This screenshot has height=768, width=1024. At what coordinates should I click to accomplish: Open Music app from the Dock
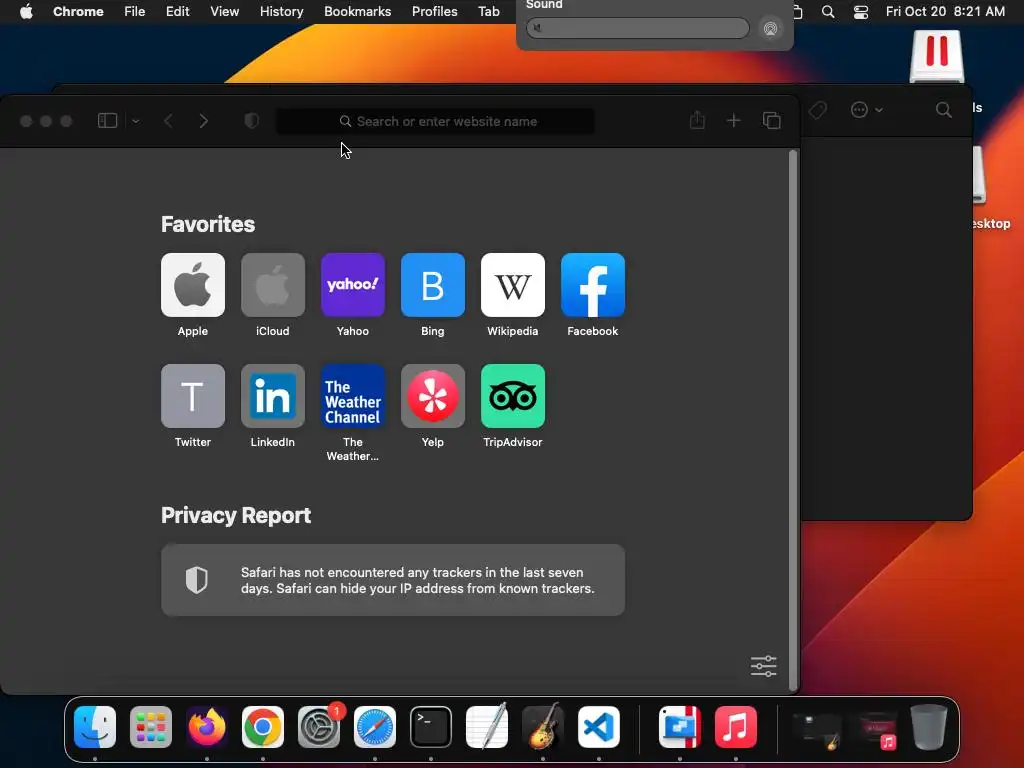click(736, 727)
